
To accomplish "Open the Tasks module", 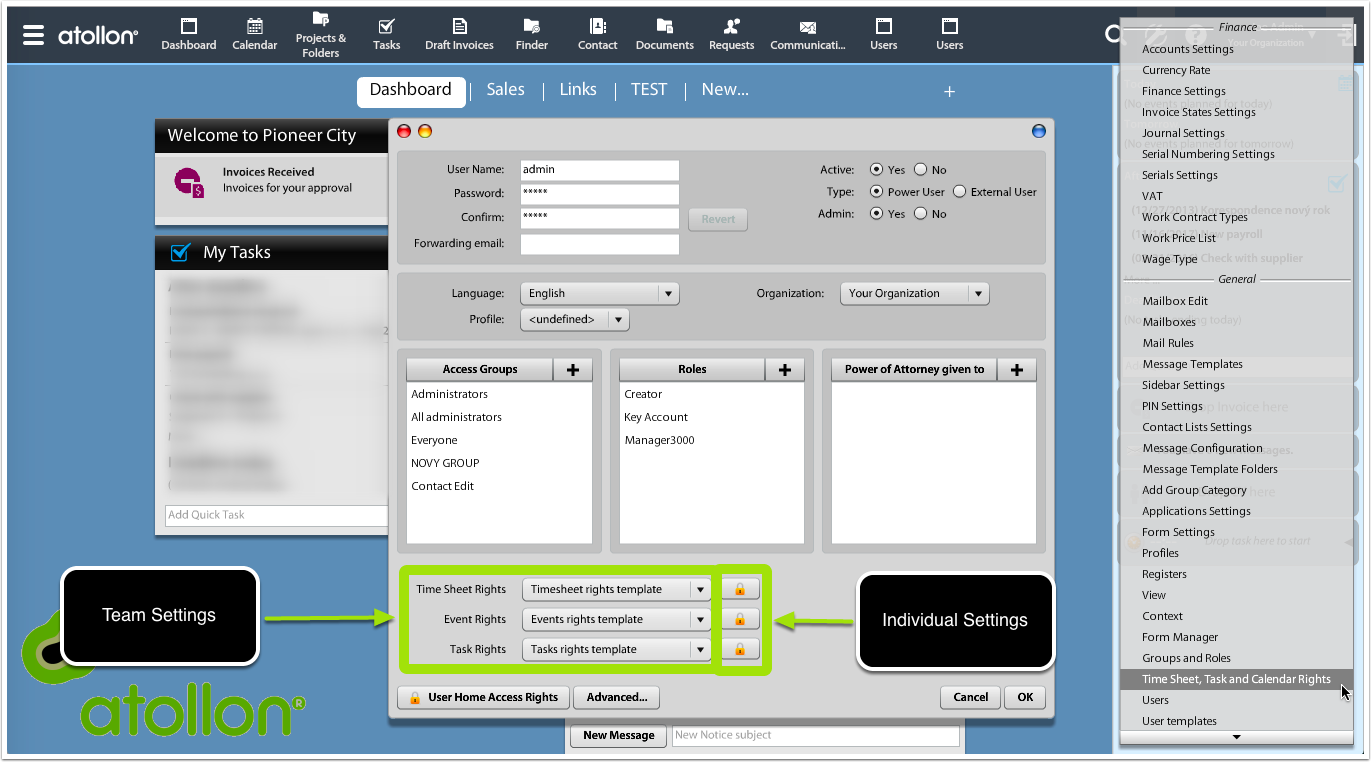I will point(387,34).
